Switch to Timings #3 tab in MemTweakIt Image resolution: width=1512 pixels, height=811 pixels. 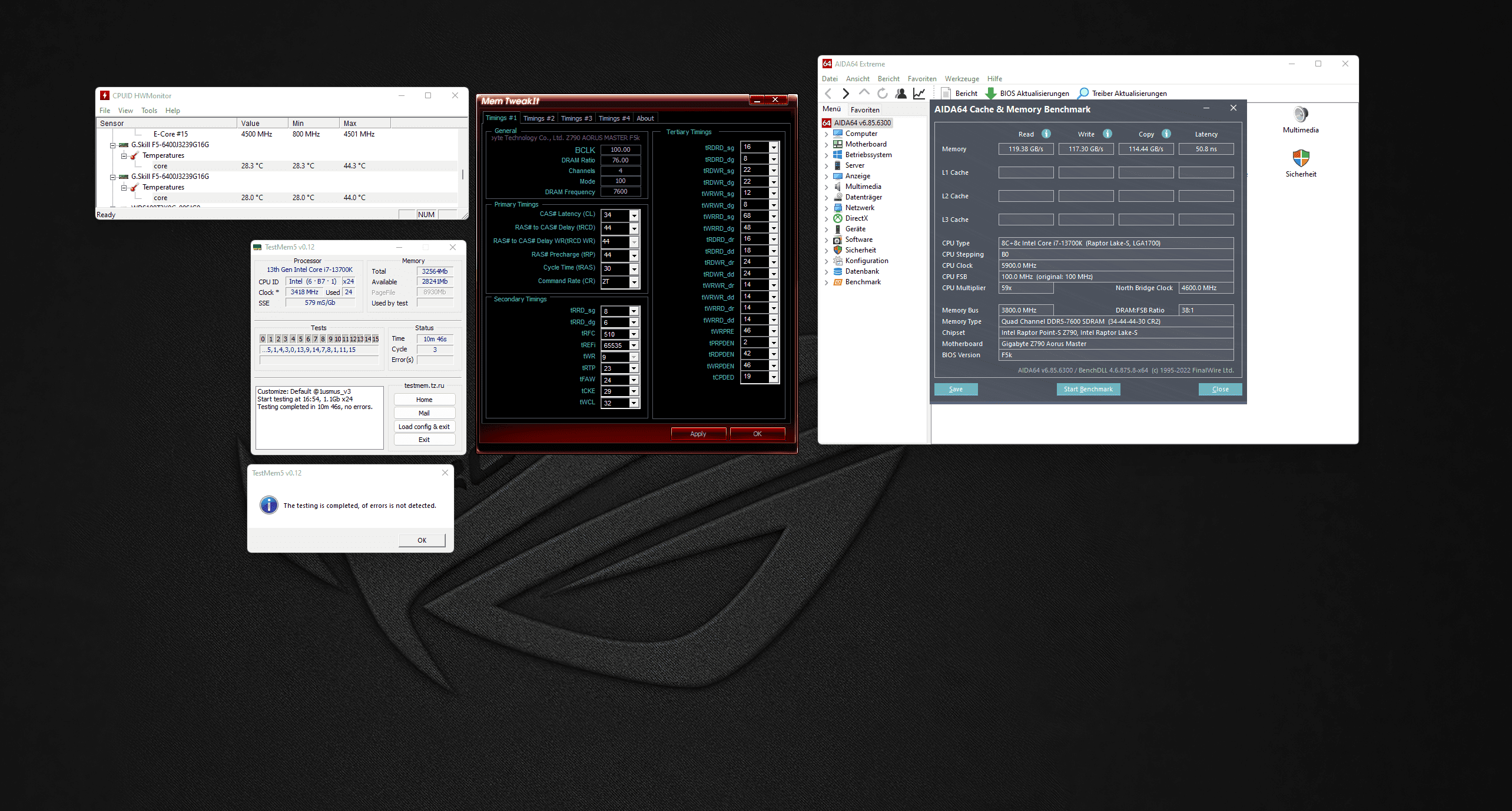click(576, 118)
